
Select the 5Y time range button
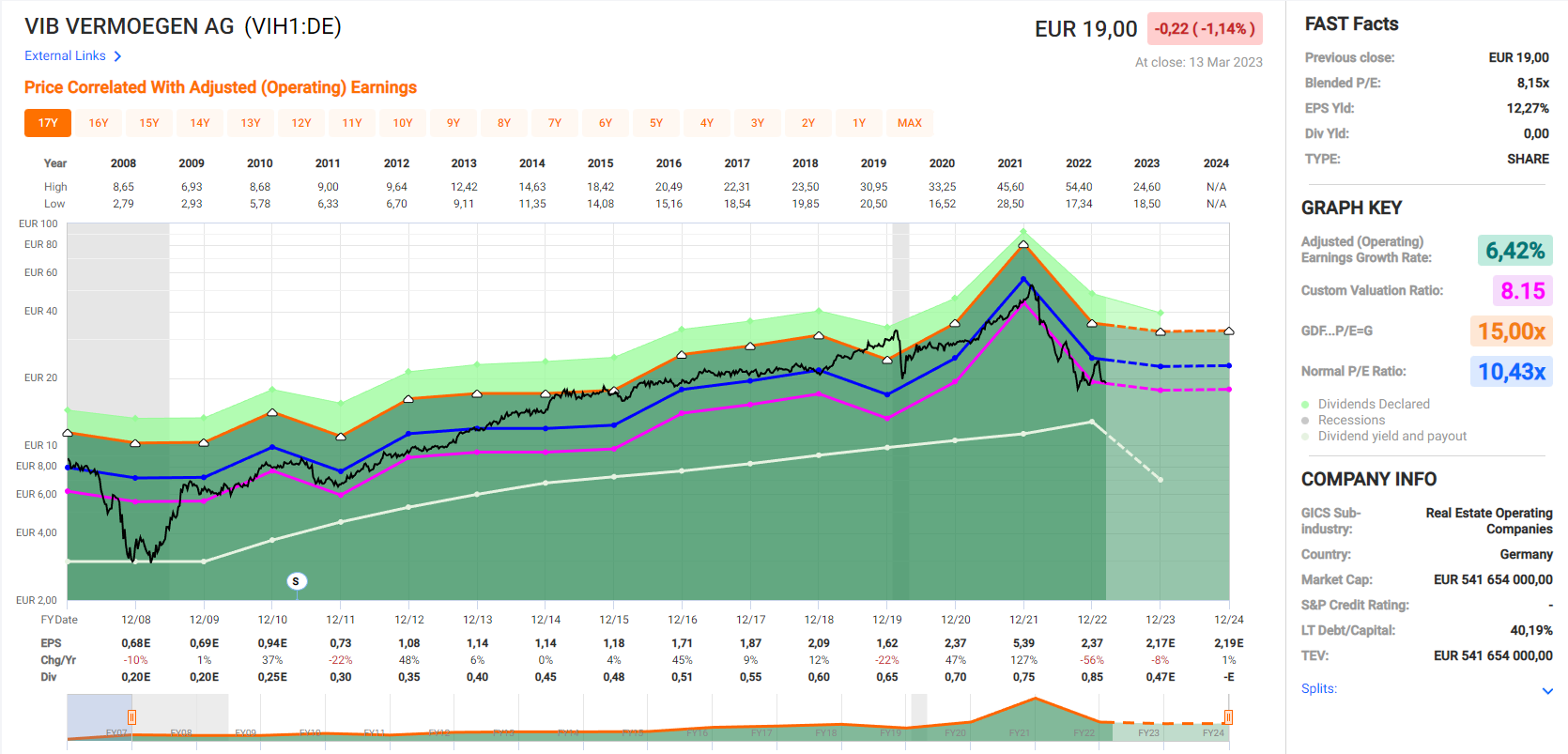click(x=656, y=123)
